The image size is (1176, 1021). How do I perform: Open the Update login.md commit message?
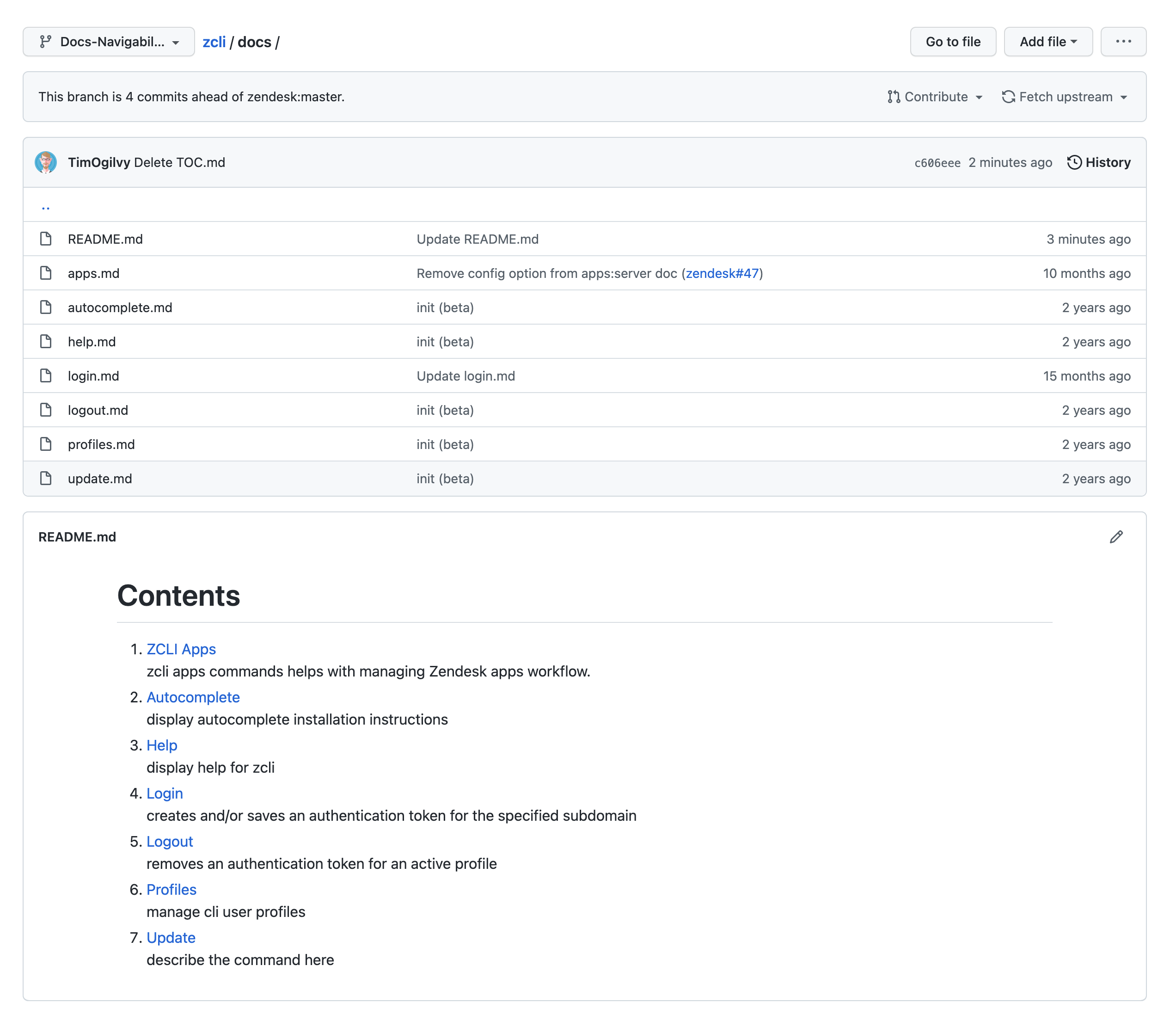click(x=465, y=376)
